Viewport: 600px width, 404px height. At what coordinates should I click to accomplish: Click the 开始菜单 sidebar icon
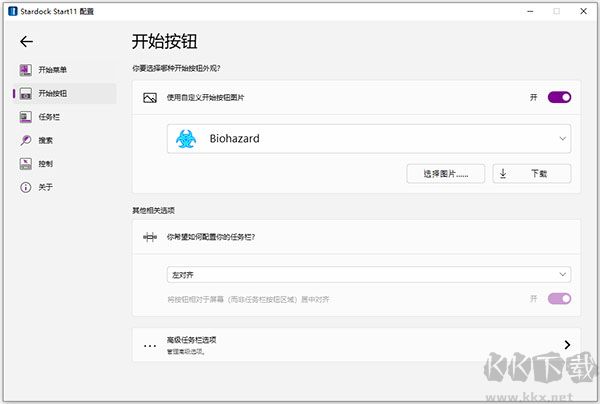[26, 70]
